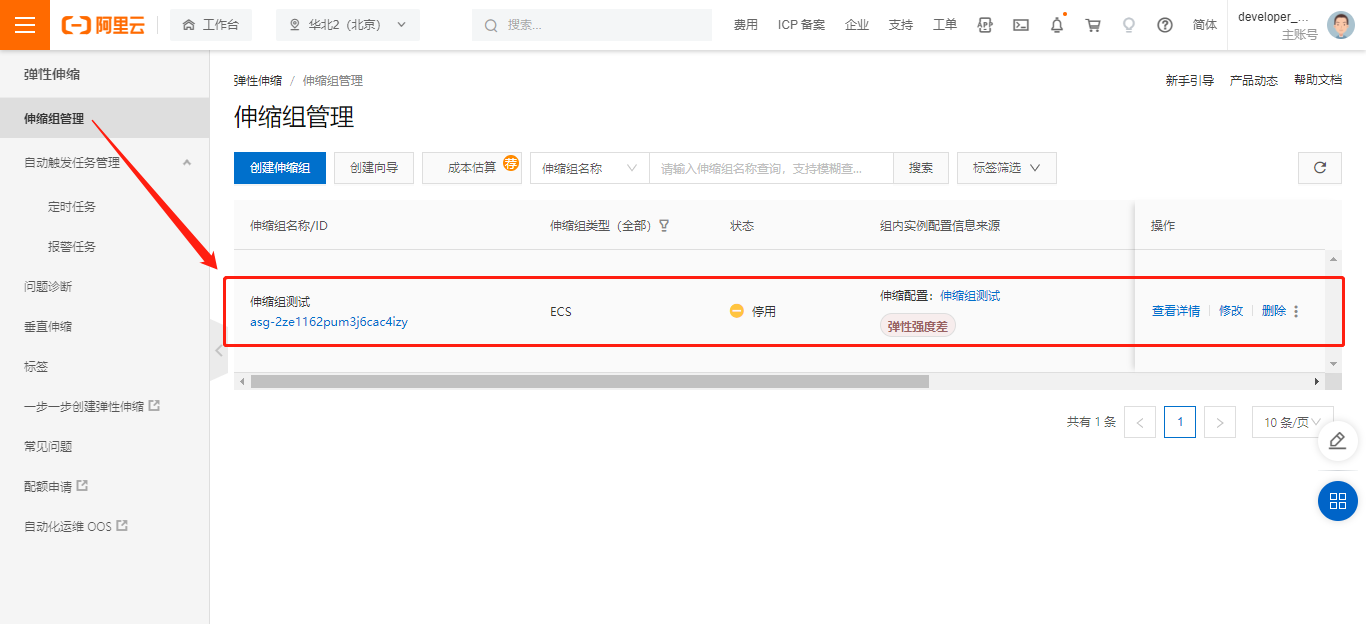Open the feedback pencil floating button

pyautogui.click(x=1338, y=441)
